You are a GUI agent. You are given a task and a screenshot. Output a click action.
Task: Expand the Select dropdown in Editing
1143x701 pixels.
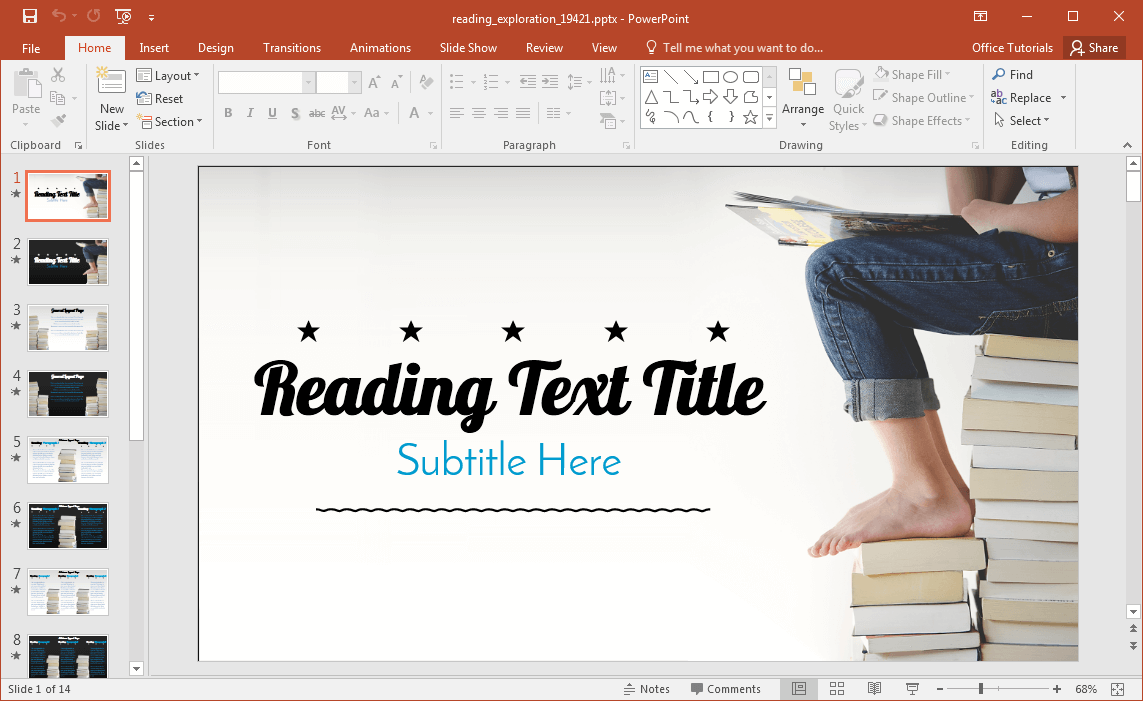[1022, 121]
